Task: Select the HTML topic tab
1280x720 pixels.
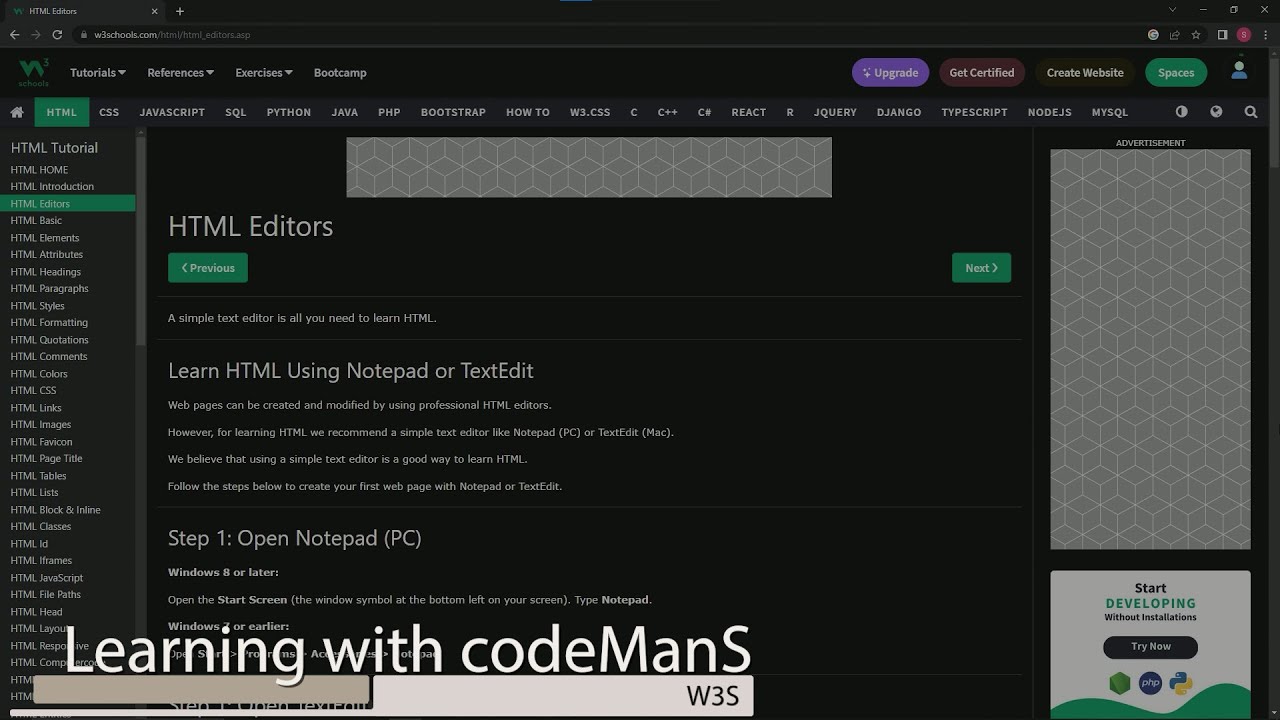Action: [61, 112]
